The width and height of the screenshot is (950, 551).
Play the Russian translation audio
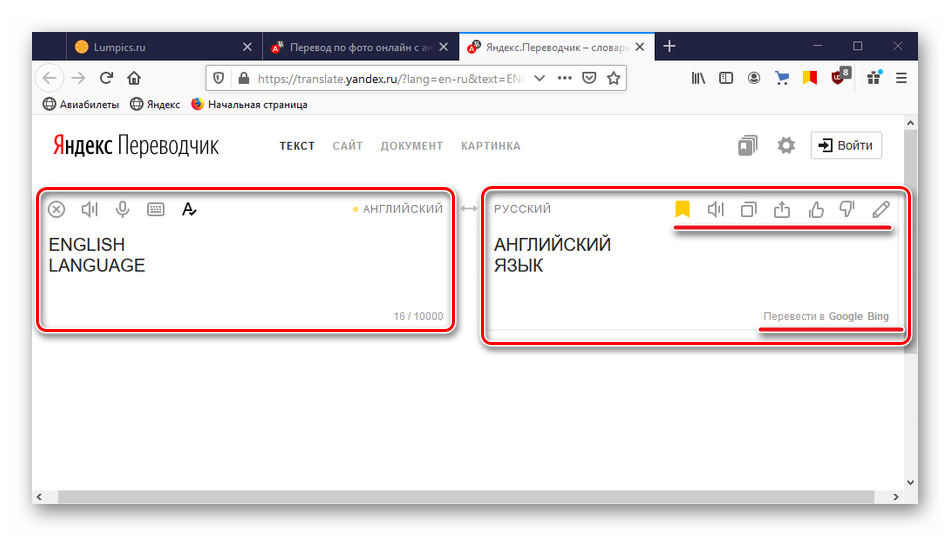(x=715, y=209)
